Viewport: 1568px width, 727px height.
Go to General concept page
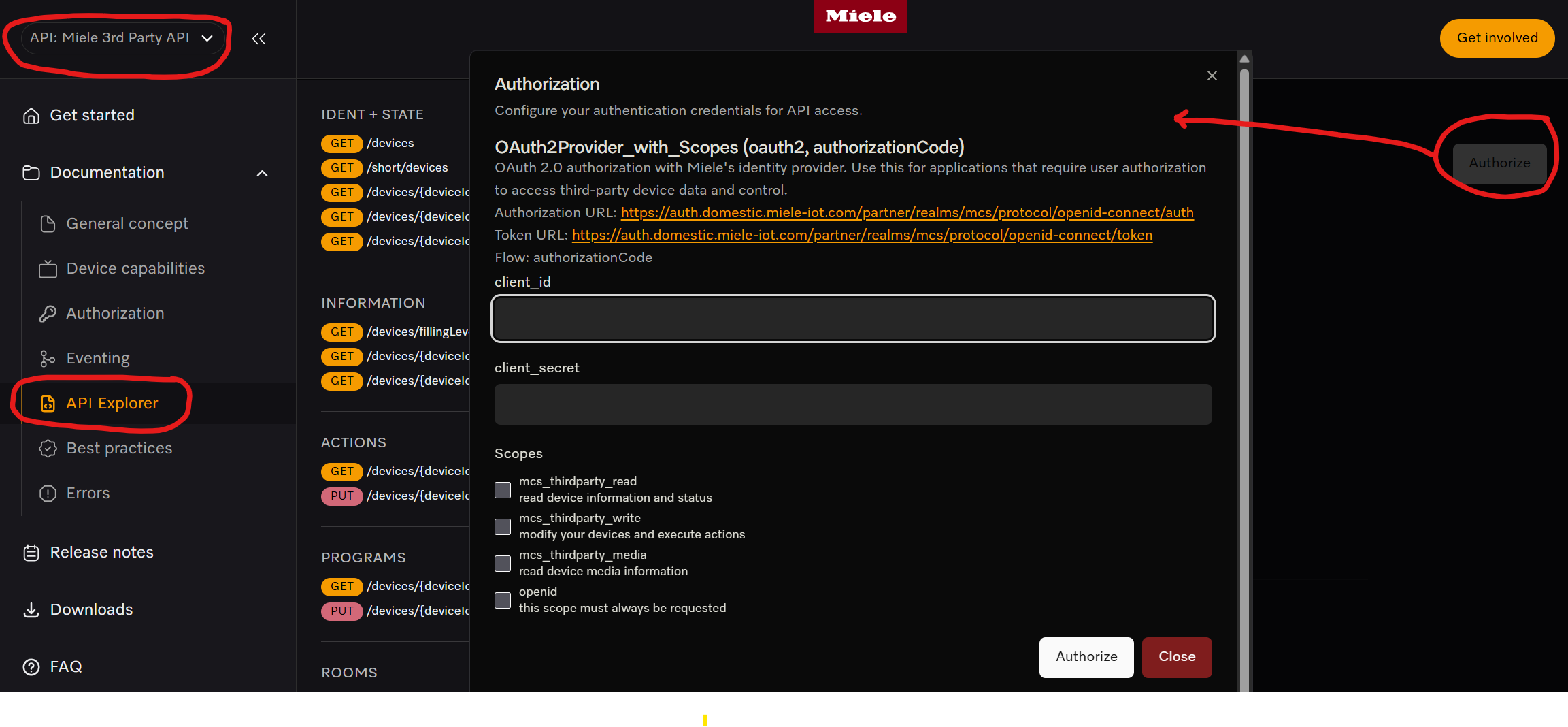click(127, 224)
